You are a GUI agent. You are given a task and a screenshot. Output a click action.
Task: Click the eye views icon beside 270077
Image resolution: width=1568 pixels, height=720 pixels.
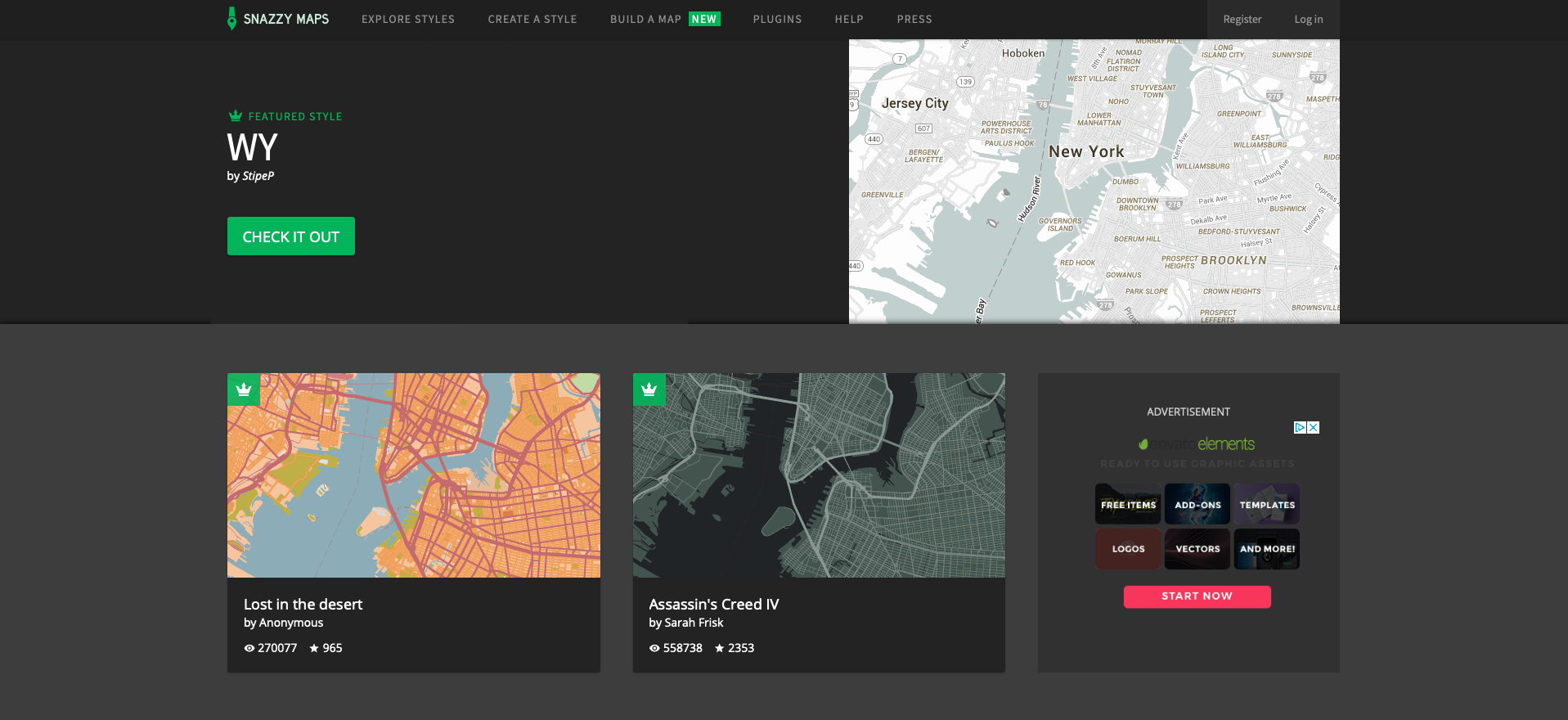click(249, 648)
